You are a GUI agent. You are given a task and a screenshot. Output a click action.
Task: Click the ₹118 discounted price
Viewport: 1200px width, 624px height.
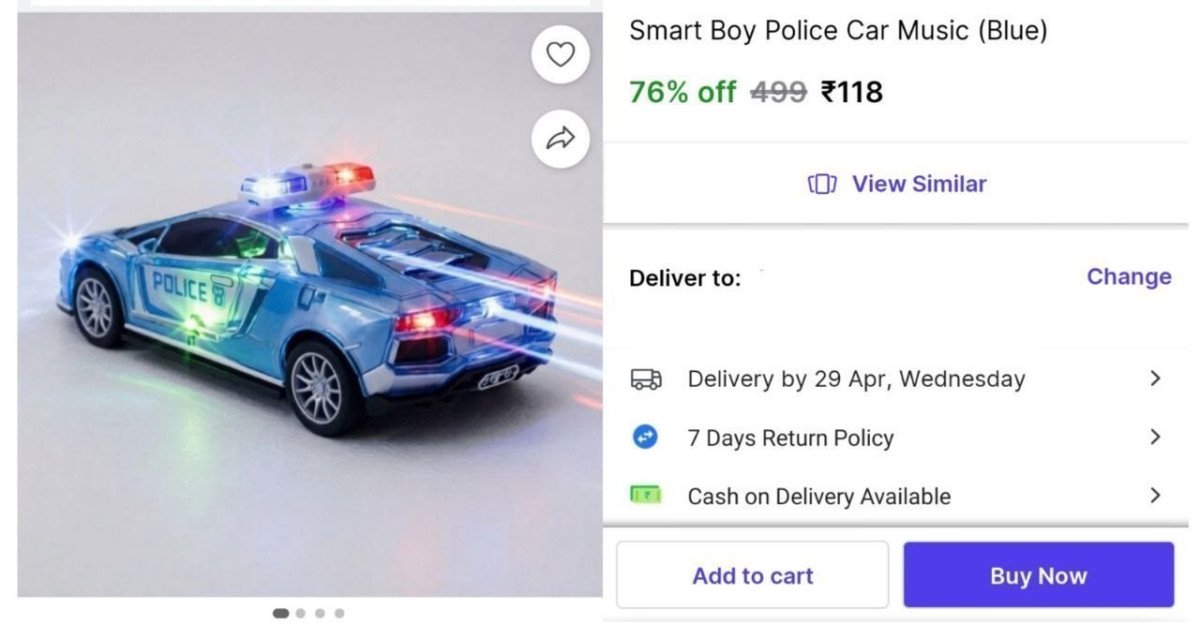[852, 93]
